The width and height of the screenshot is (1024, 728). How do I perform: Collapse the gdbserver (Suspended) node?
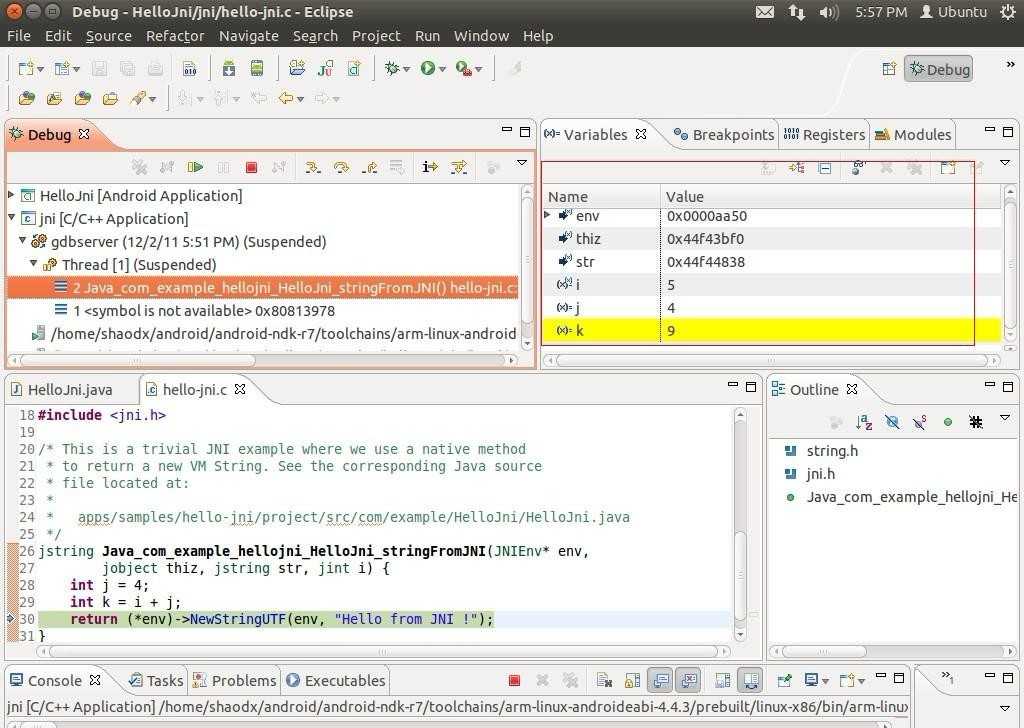pos(23,240)
